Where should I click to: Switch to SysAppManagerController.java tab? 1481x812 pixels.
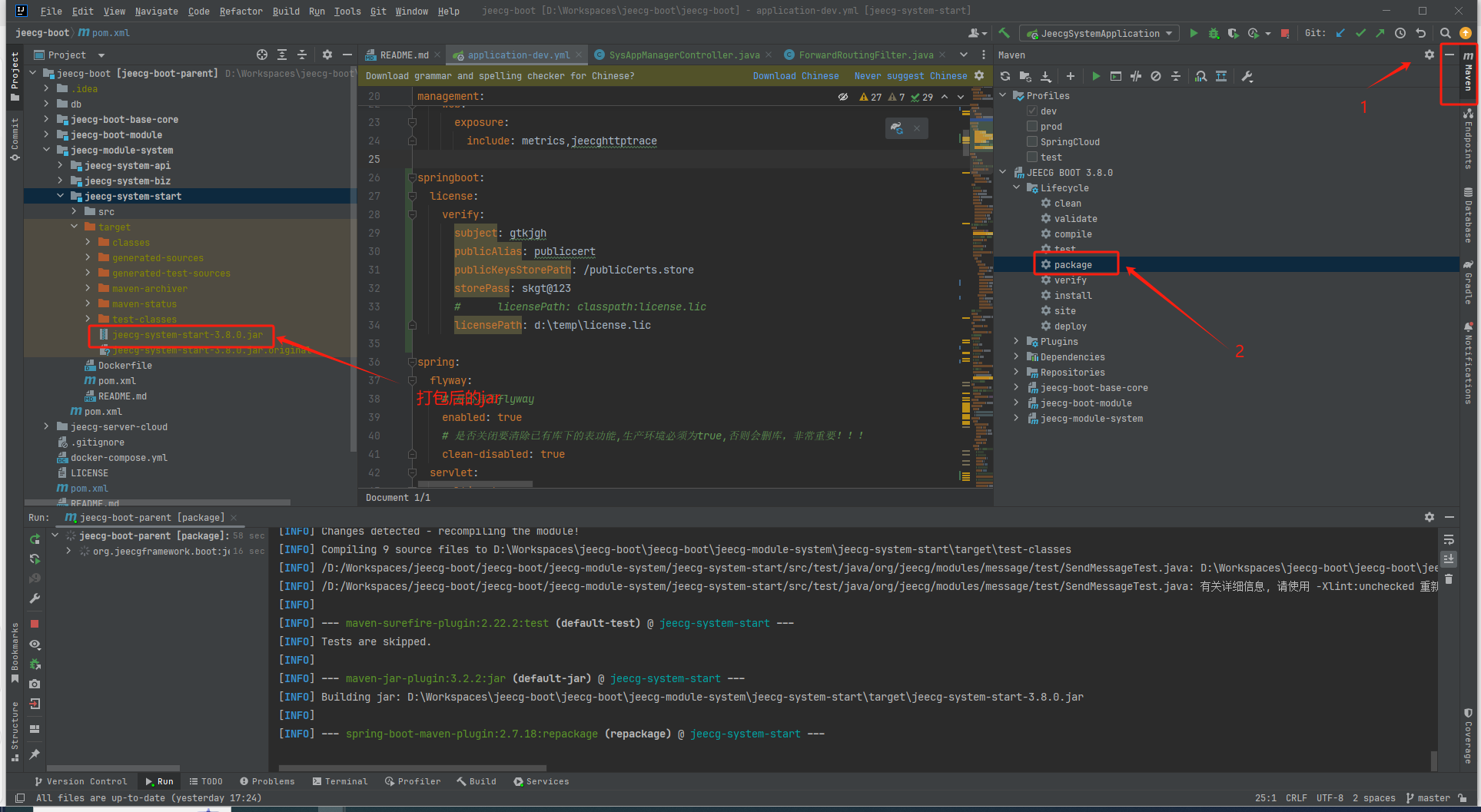(684, 55)
